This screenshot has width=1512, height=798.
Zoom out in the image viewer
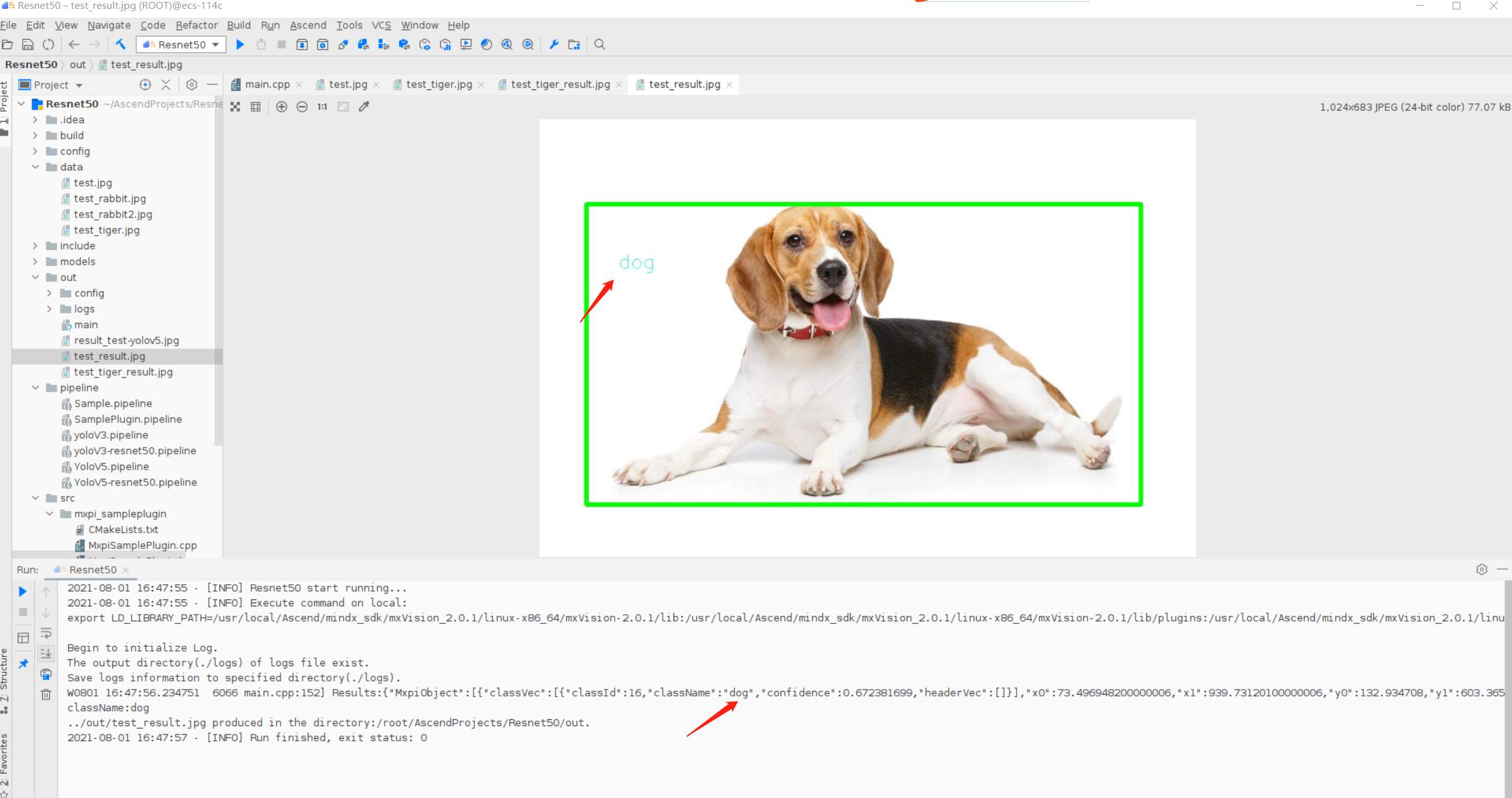click(302, 107)
